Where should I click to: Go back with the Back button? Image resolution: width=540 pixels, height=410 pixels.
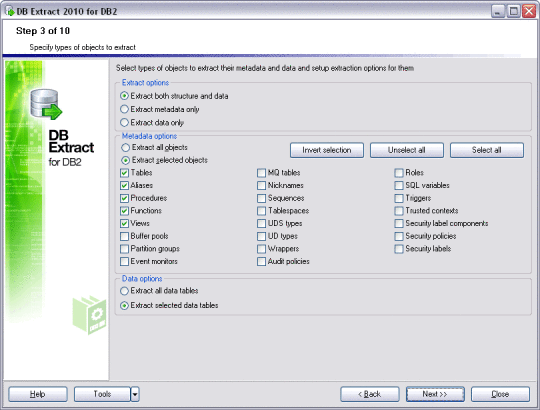click(370, 394)
